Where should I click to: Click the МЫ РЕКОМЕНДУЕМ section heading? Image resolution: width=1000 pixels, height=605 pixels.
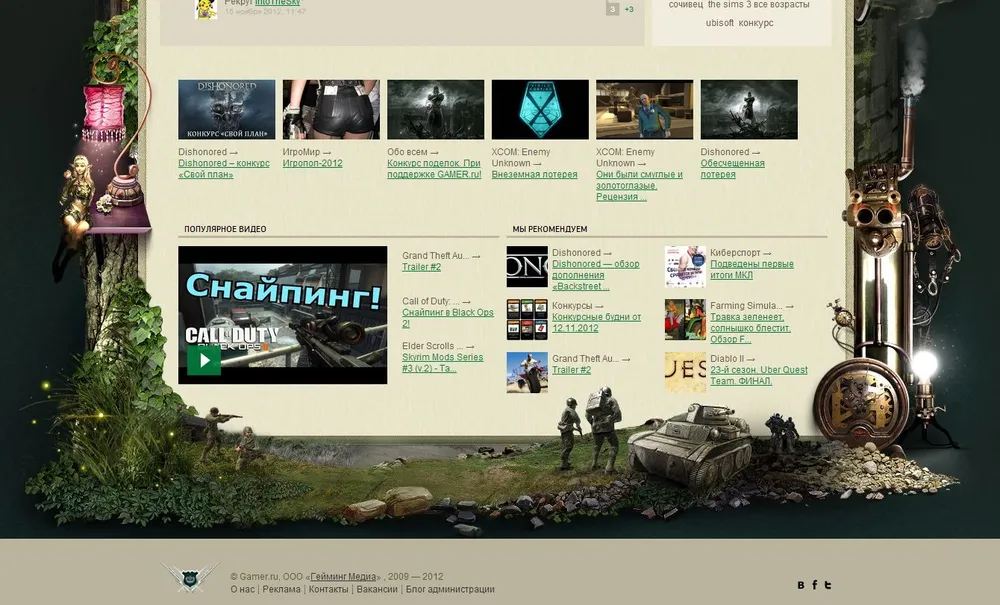(x=550, y=229)
